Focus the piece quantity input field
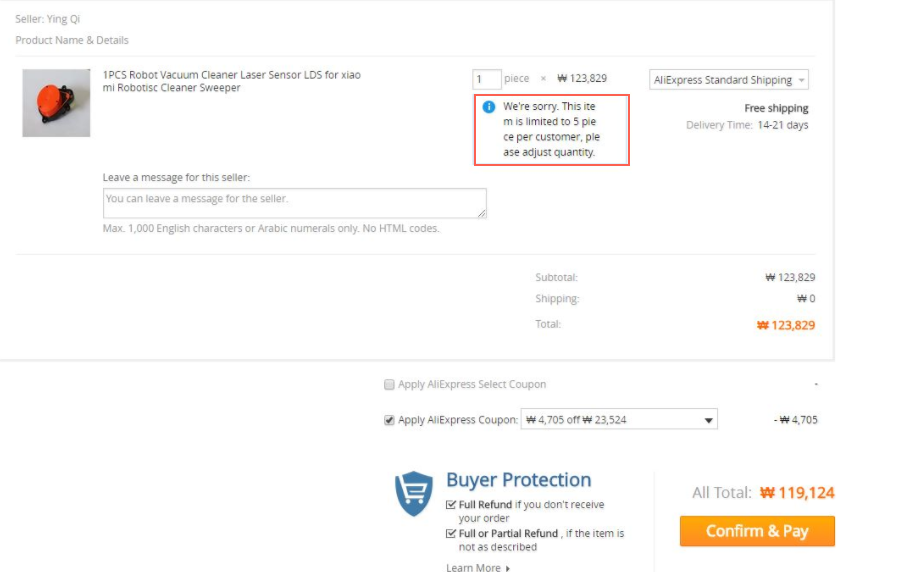 [x=486, y=79]
